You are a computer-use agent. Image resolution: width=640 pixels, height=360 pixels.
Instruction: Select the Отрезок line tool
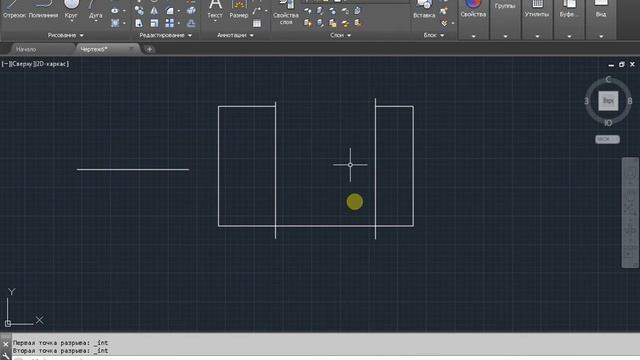coord(14,10)
